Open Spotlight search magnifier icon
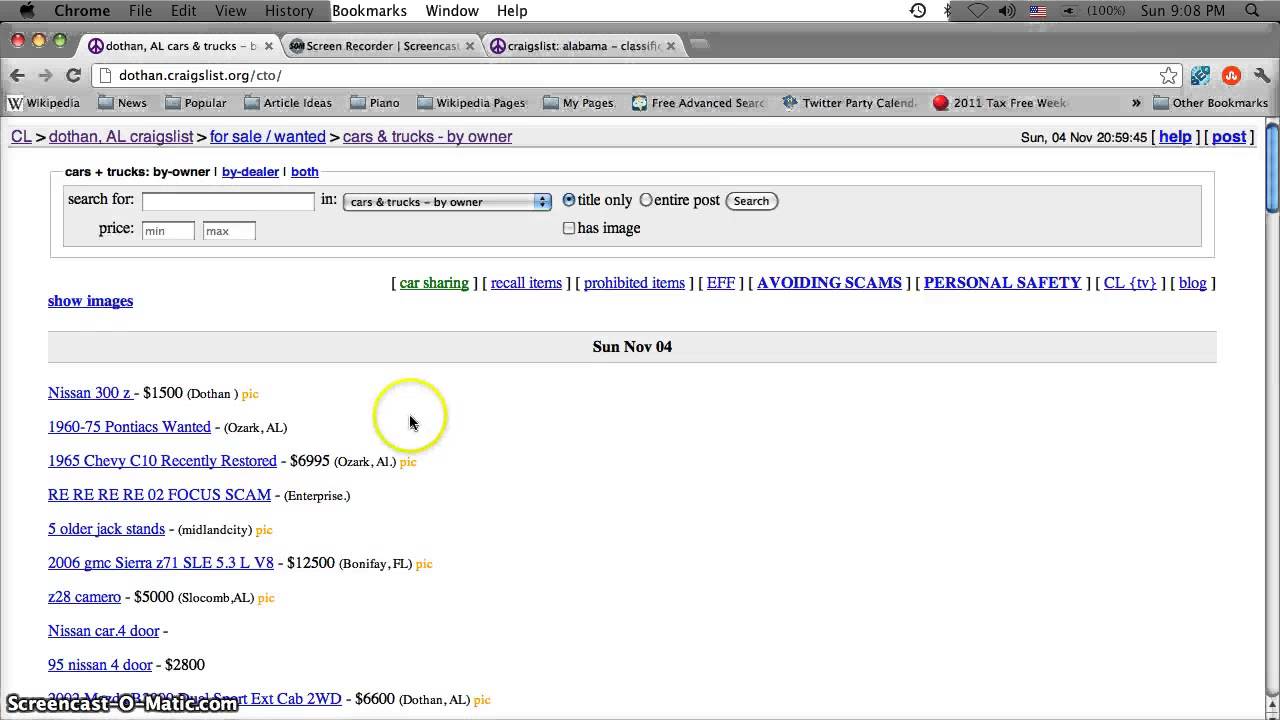1280x720 pixels. [1254, 11]
